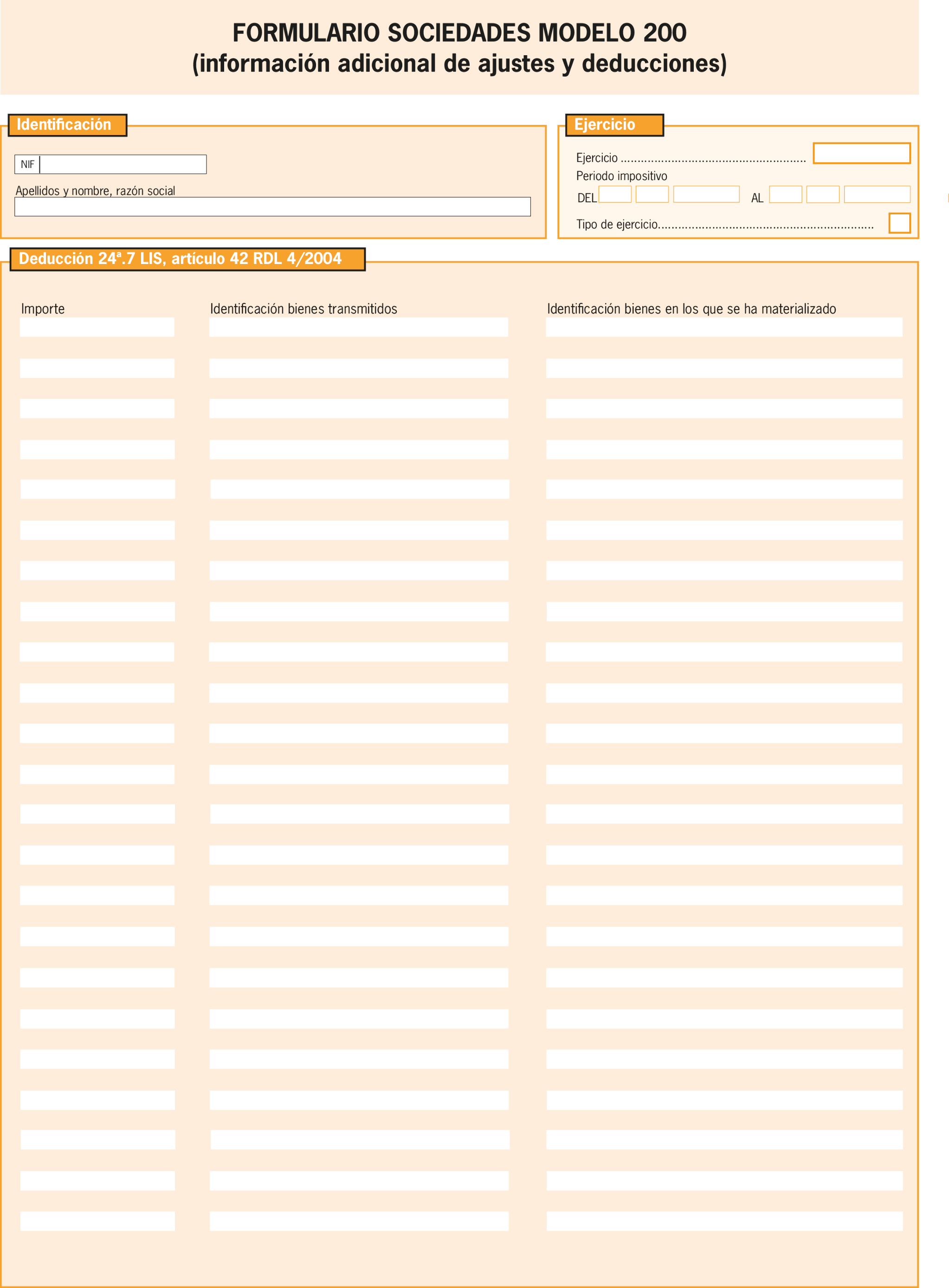This screenshot has width=949, height=1288.
Task: Click the middle date box after AL
Action: [x=823, y=194]
